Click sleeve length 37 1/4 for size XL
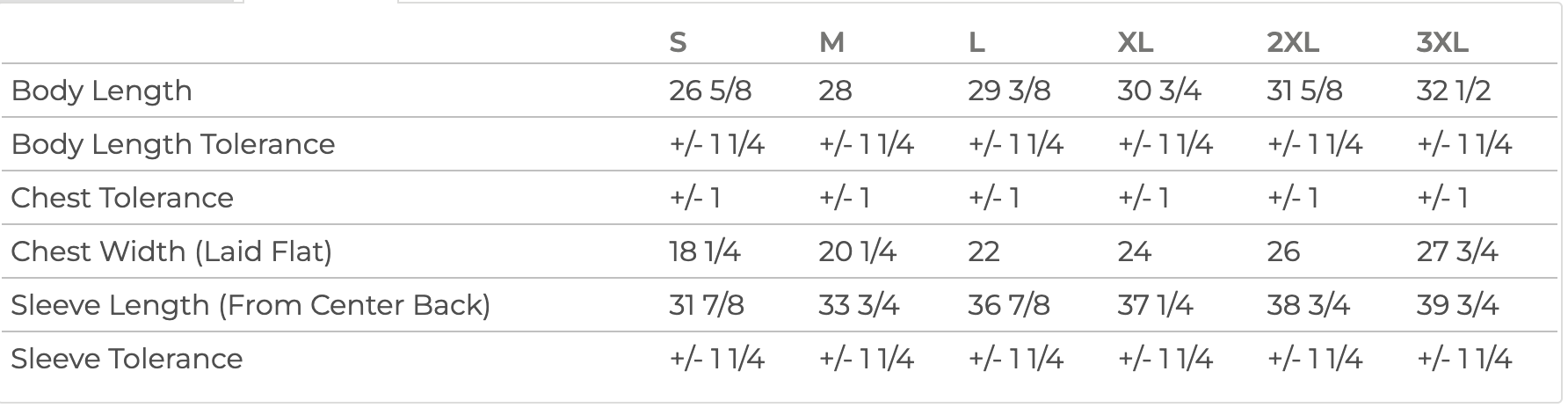 tap(1155, 305)
